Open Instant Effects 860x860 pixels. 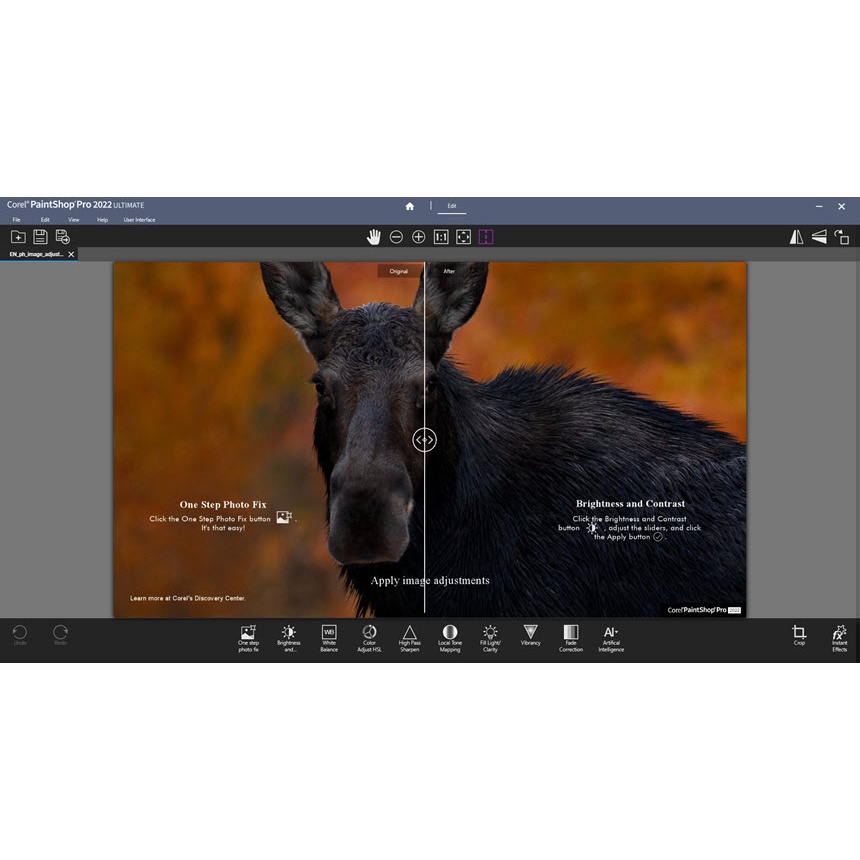tap(840, 638)
